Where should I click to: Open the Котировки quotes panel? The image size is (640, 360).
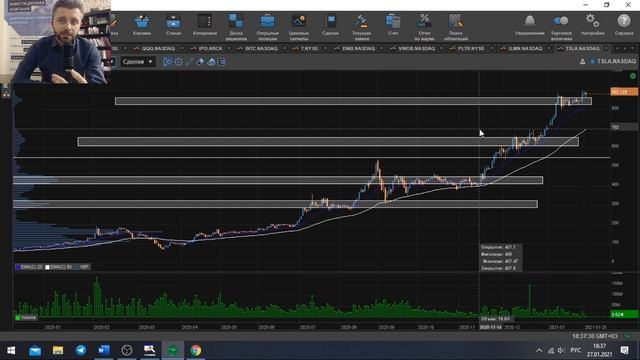point(205,25)
